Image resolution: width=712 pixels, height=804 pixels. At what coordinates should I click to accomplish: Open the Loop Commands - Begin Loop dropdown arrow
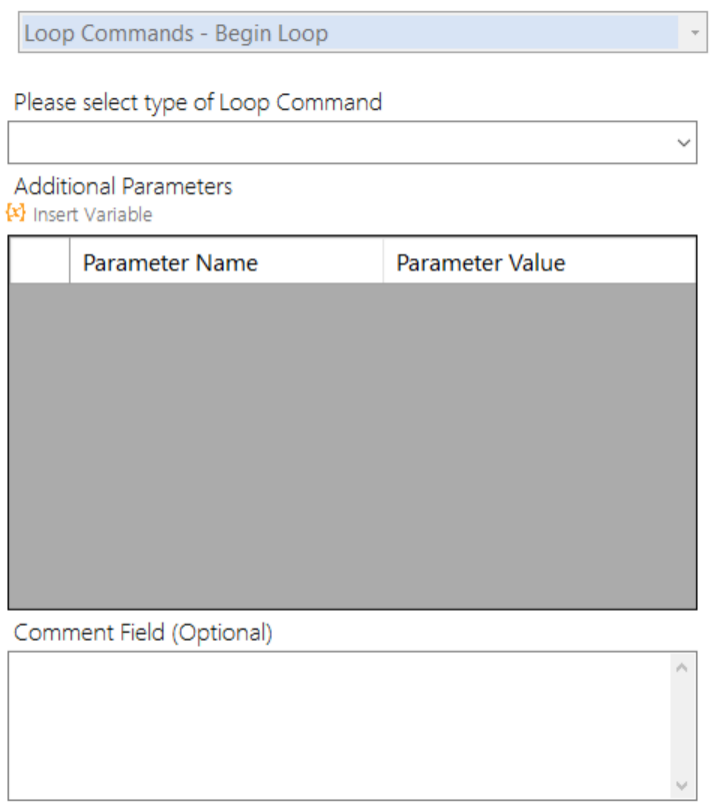click(694, 33)
